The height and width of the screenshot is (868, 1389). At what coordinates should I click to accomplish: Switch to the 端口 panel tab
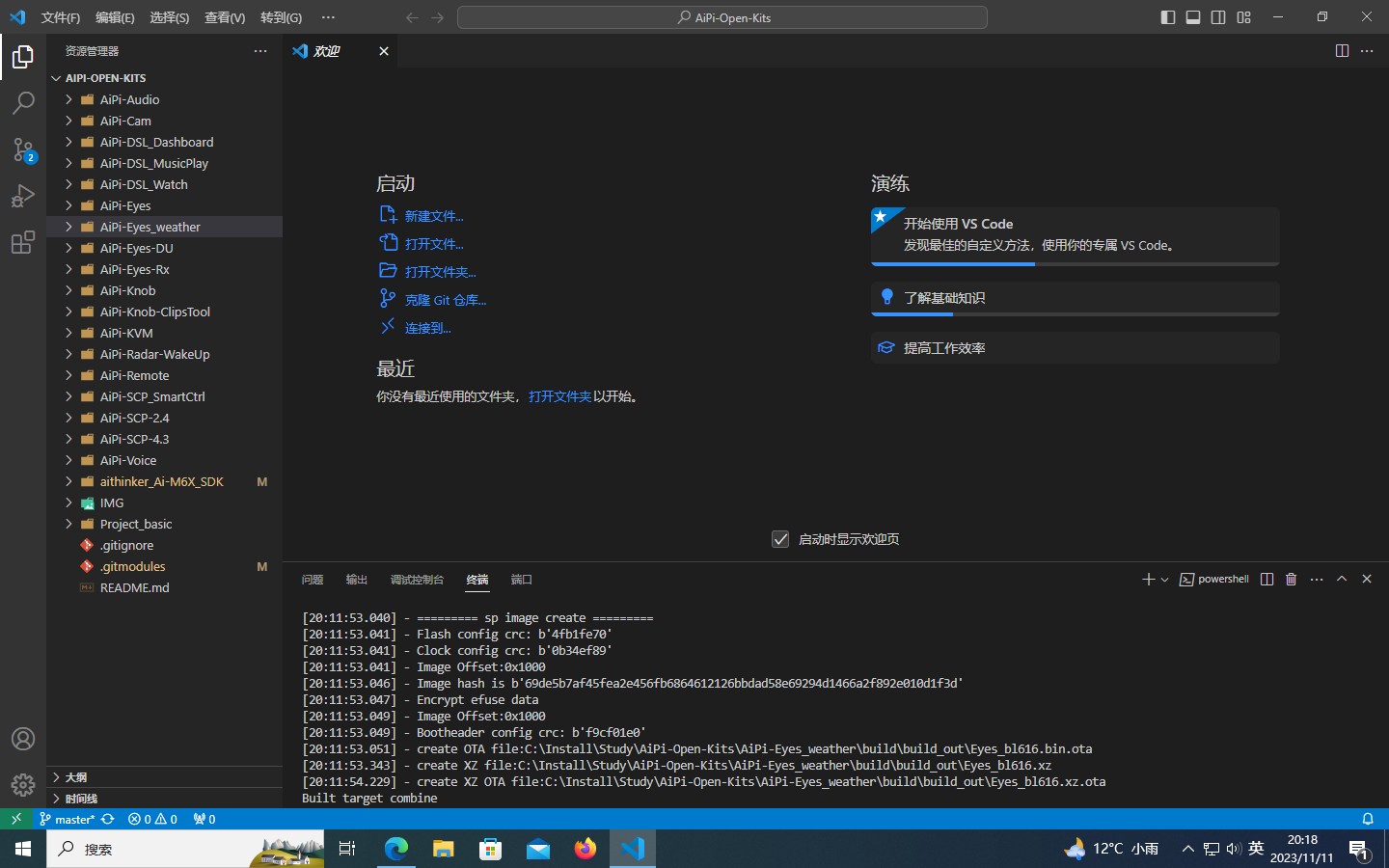(x=522, y=580)
